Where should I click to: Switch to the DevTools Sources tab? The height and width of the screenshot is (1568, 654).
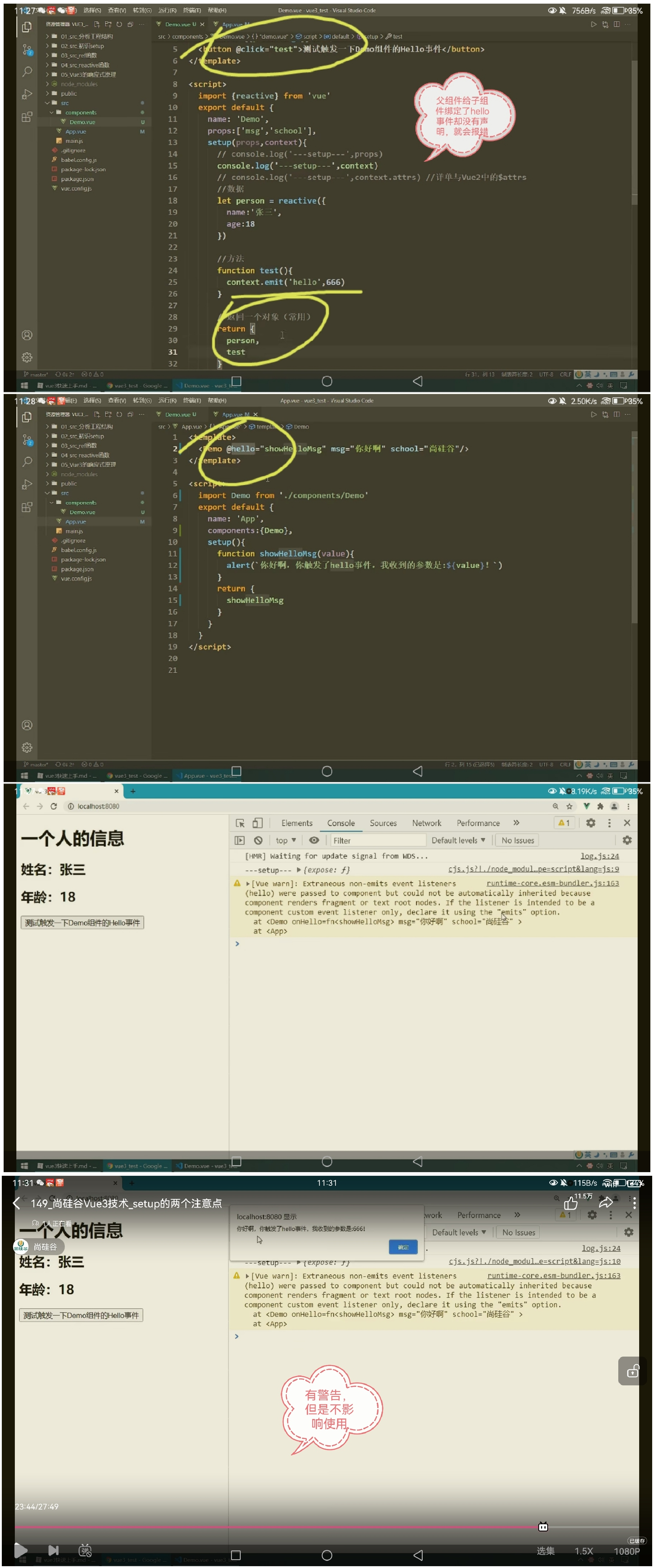coord(383,823)
